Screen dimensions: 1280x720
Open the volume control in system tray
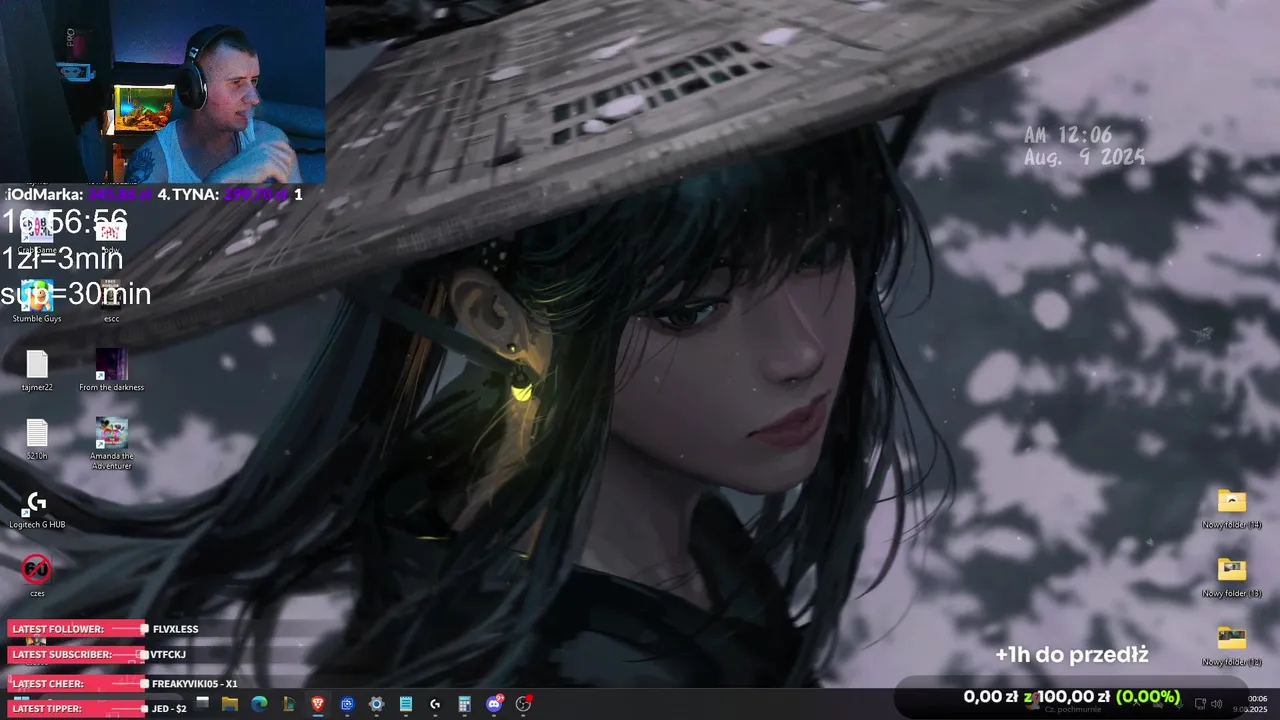click(1219, 704)
